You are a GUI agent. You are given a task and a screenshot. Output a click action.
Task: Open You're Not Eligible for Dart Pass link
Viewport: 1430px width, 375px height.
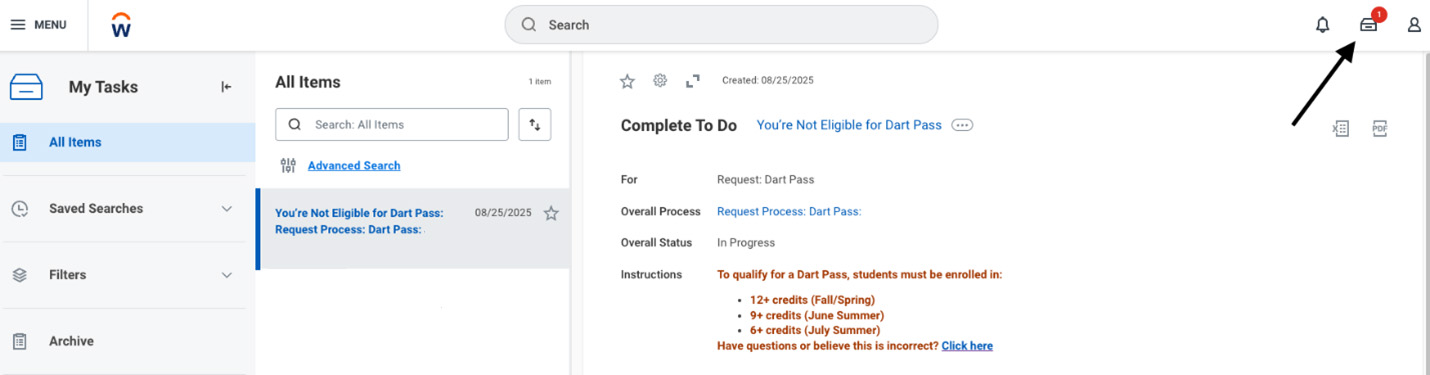click(849, 125)
